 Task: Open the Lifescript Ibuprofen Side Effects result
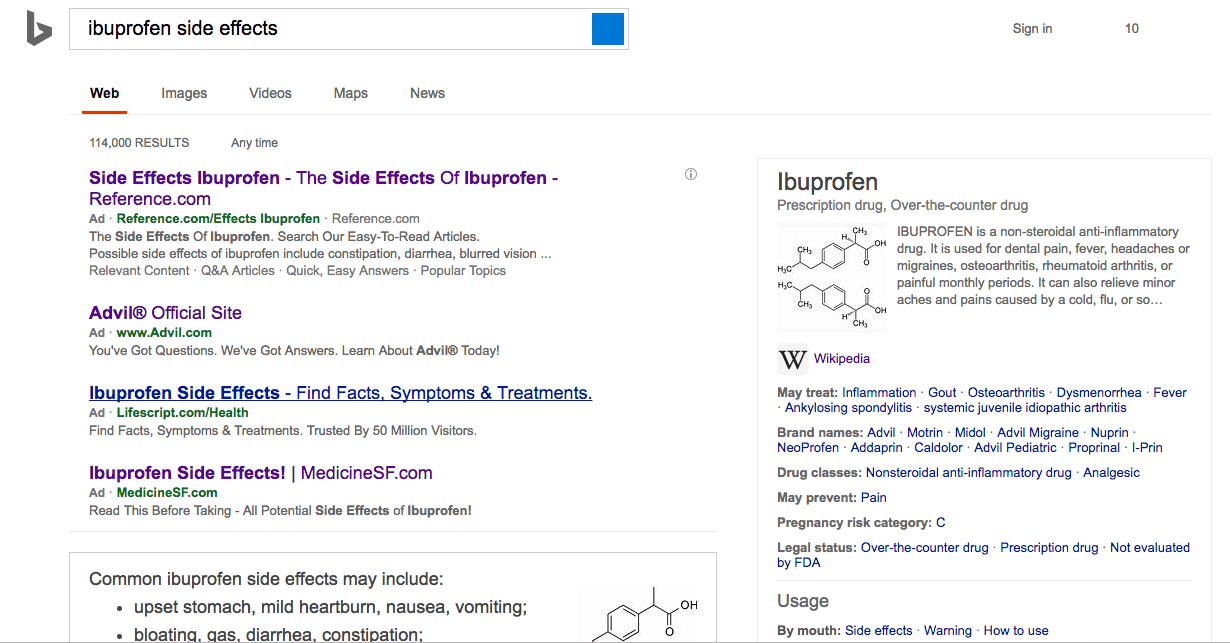pos(340,392)
